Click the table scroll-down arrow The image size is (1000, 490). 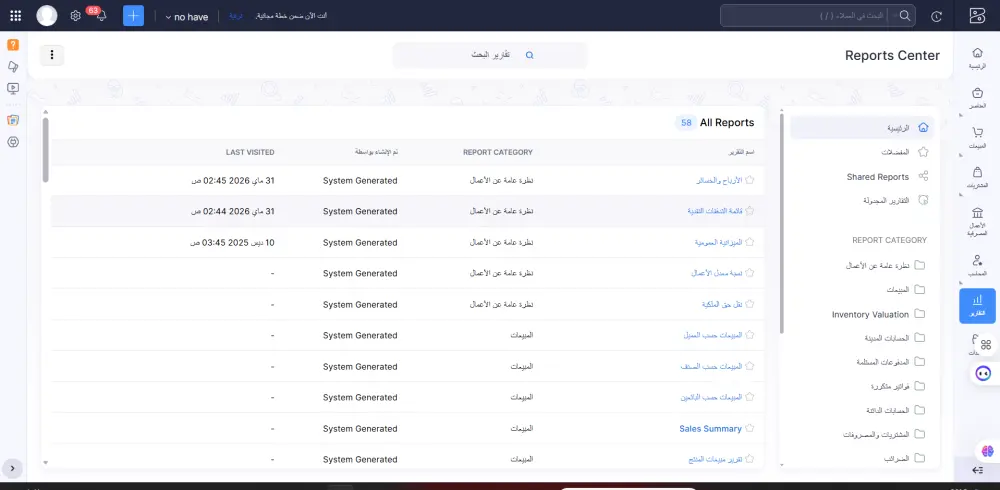pyautogui.click(x=45, y=462)
